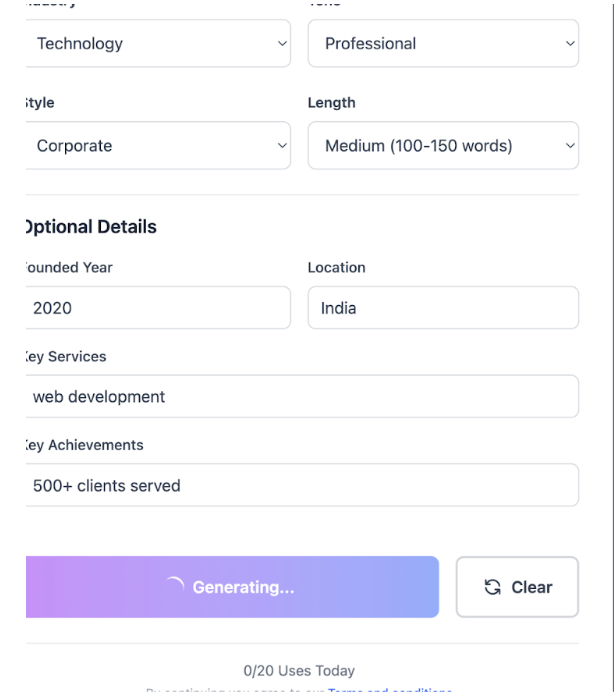Click the Optional Details section heading
This screenshot has width=614, height=692.
90,227
